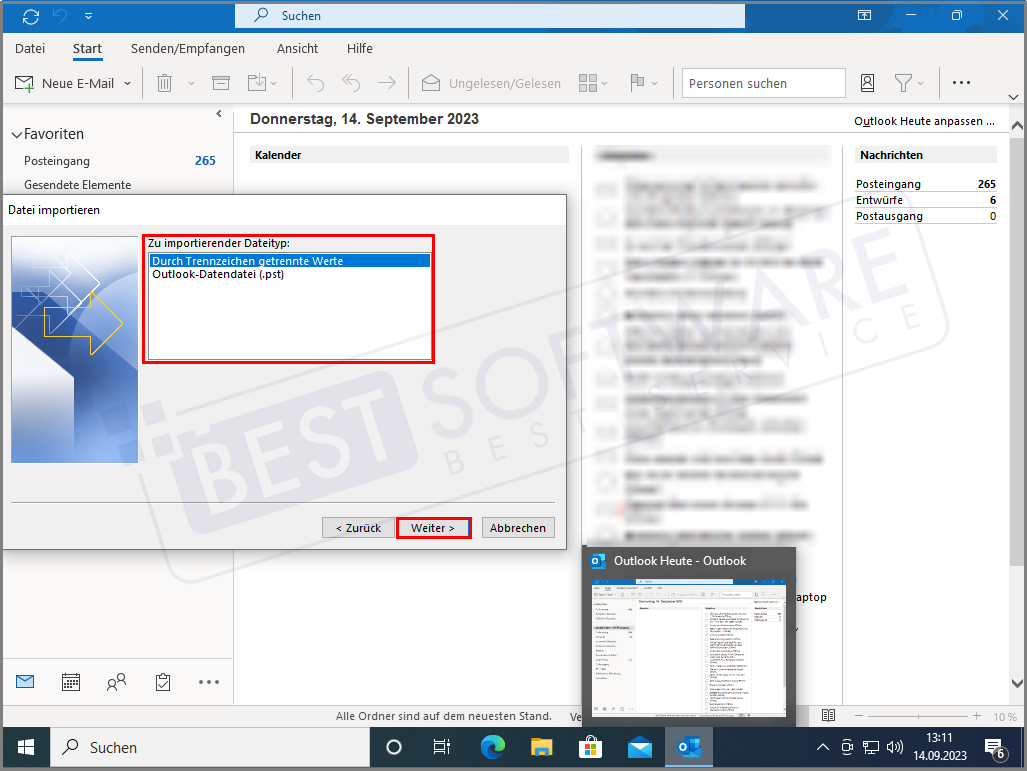This screenshot has width=1027, height=771.
Task: Click the Aufgaben (tasks) icon
Action: 162,681
